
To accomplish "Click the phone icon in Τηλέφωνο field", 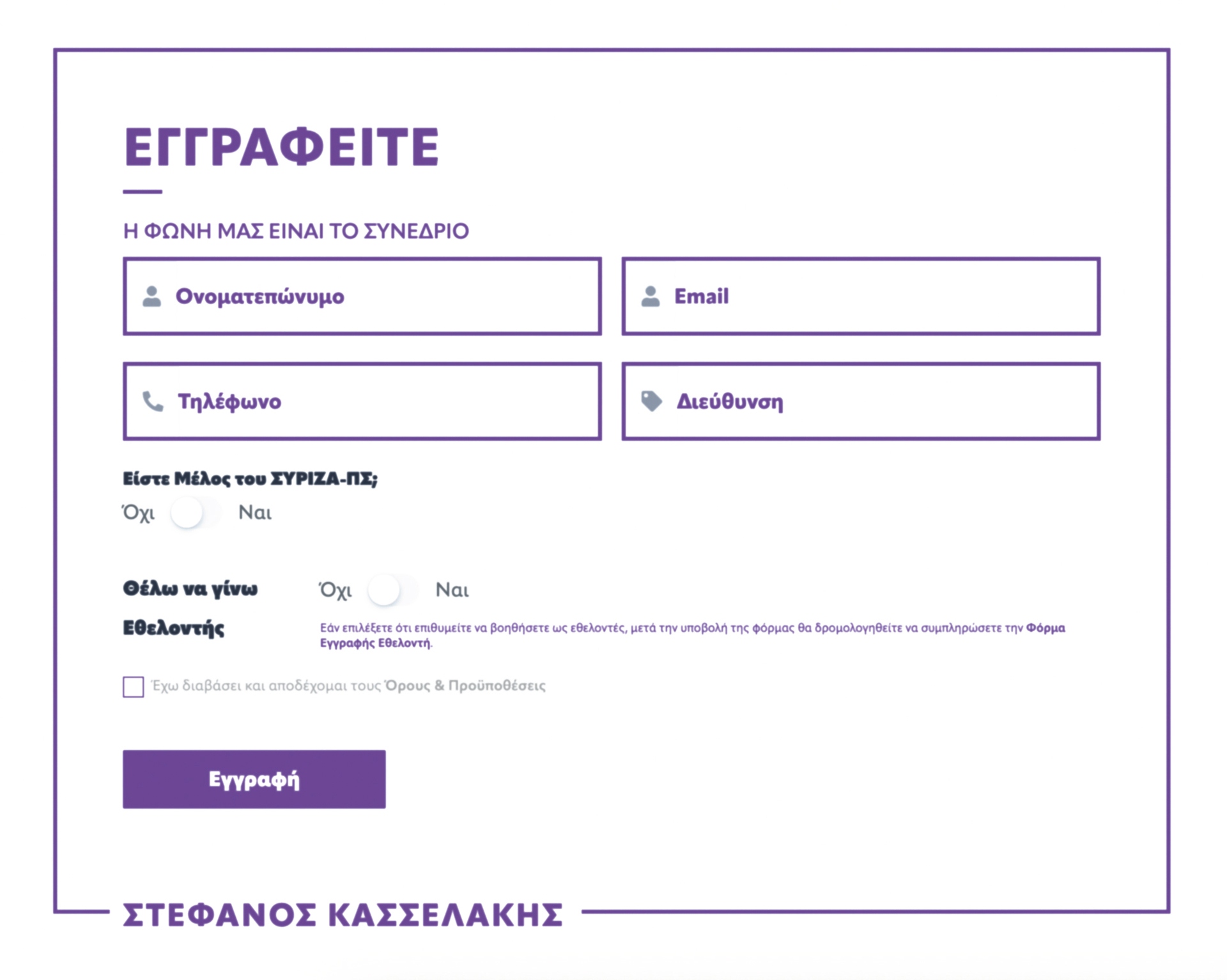I will tap(153, 401).
